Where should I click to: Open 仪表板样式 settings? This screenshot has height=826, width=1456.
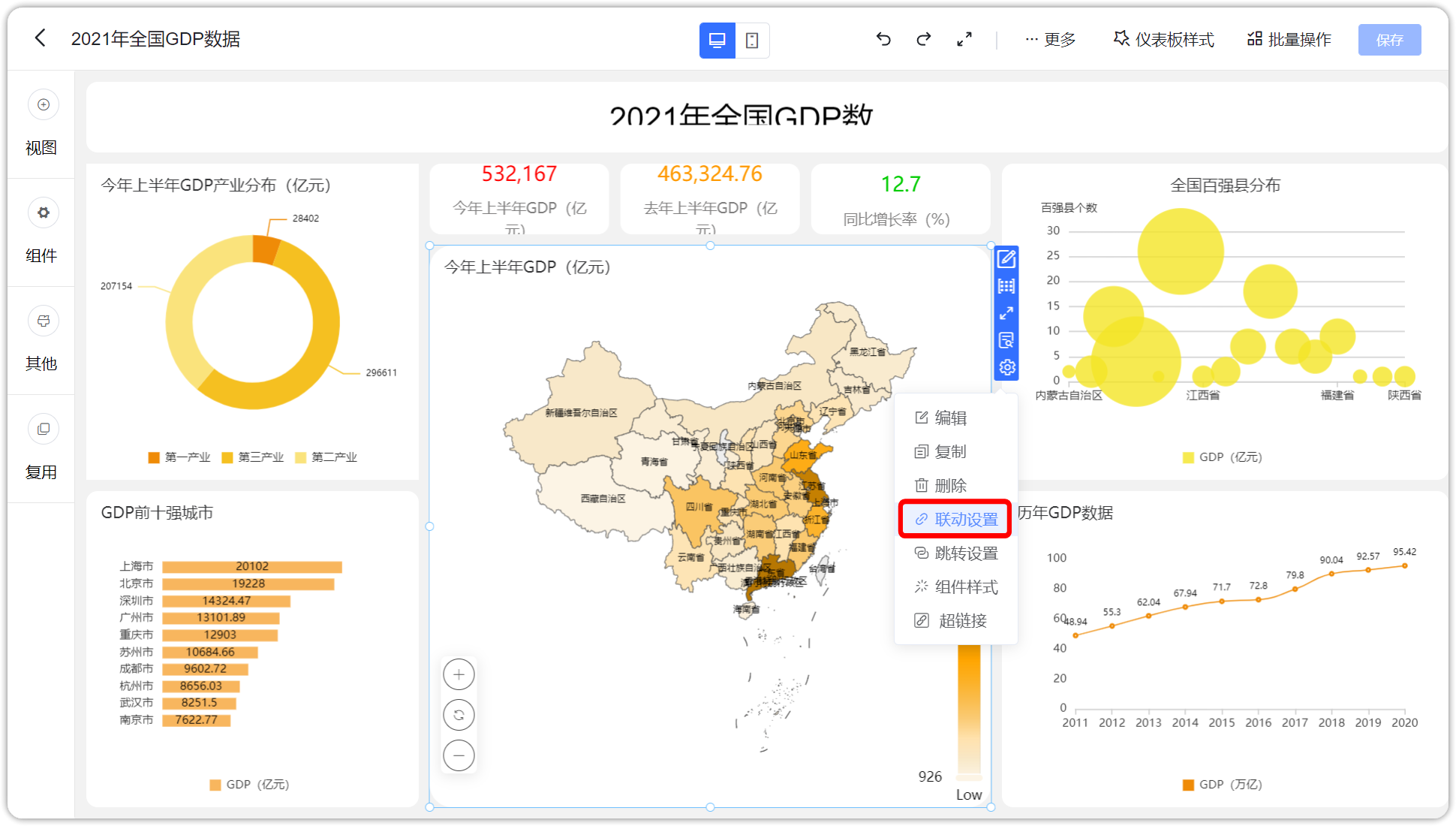click(x=1163, y=39)
